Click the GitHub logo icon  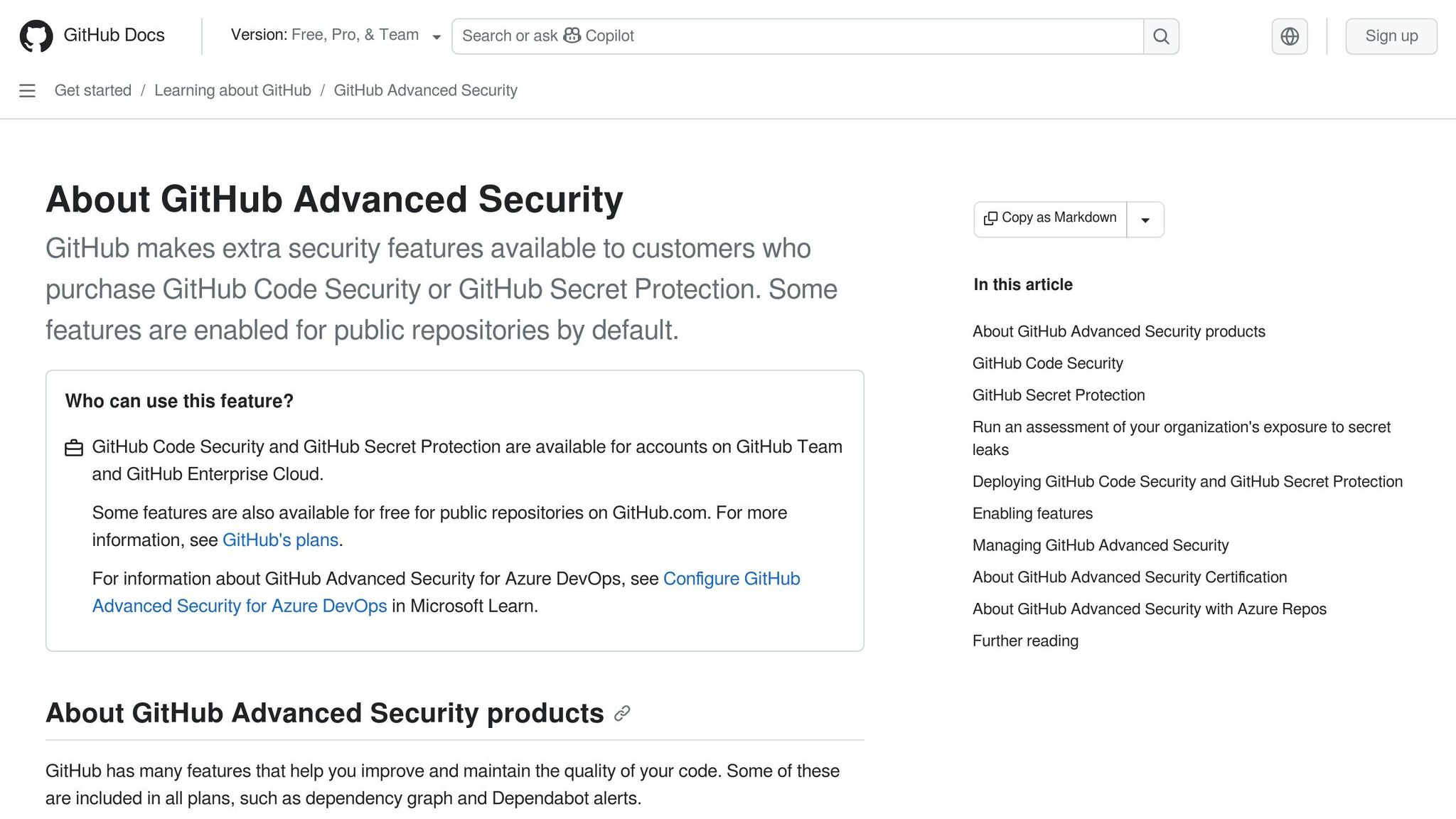[x=38, y=36]
